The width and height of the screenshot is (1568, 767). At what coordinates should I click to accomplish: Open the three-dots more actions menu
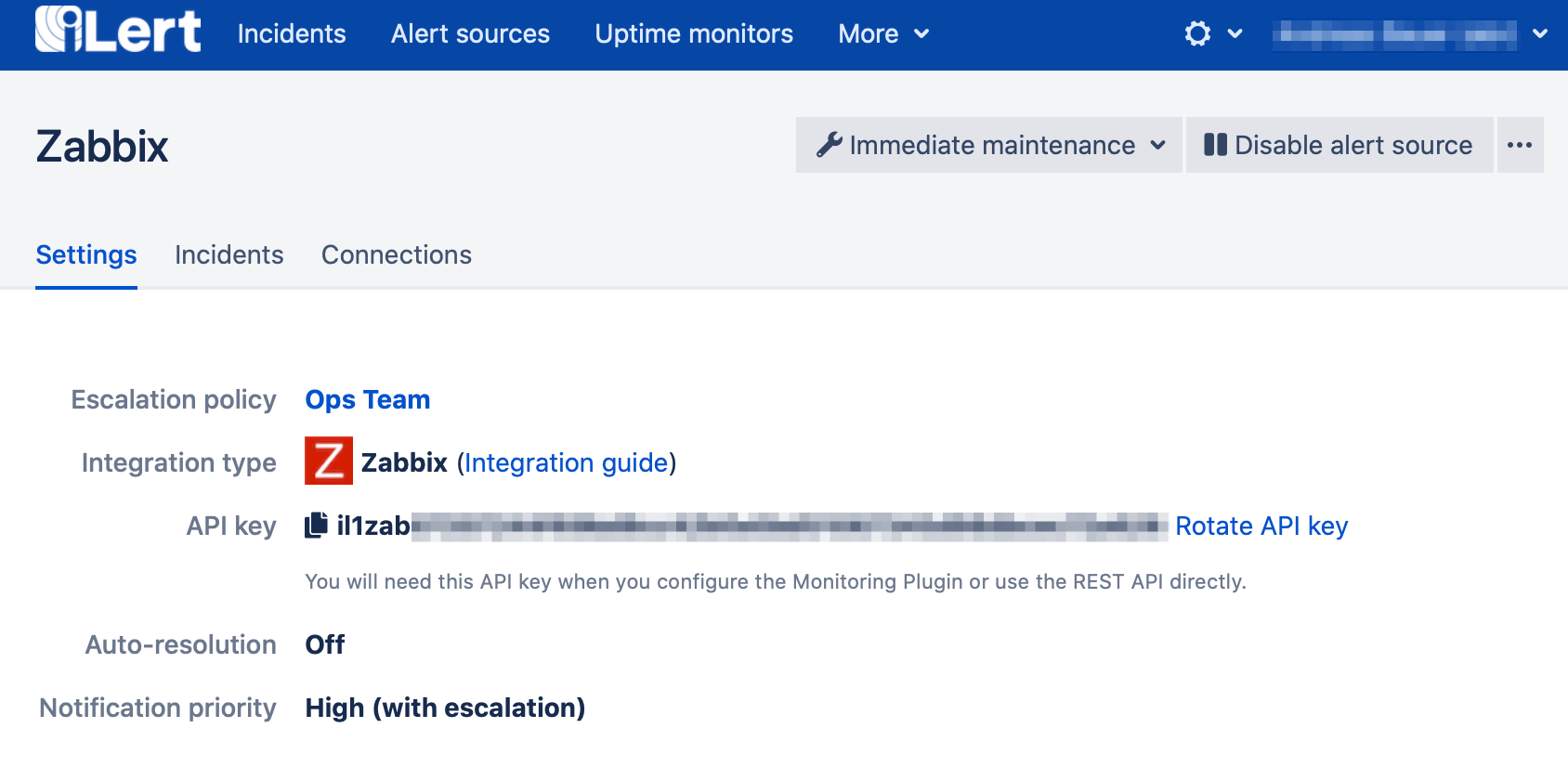click(x=1519, y=145)
